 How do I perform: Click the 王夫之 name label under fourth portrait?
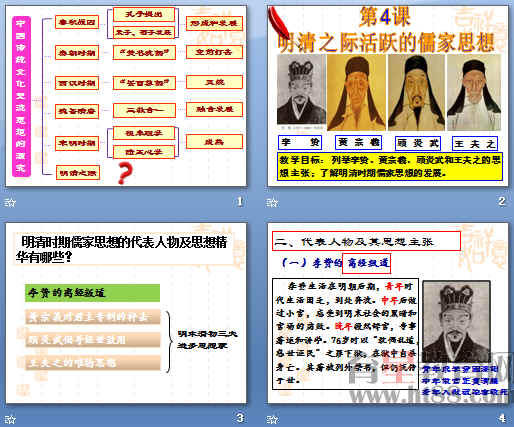coord(475,144)
